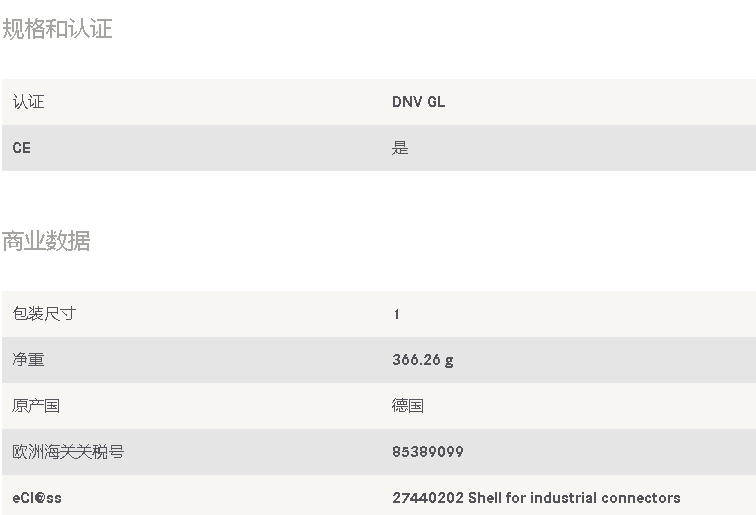
Task: Click the 德国 country of origin value
Action: (408, 406)
